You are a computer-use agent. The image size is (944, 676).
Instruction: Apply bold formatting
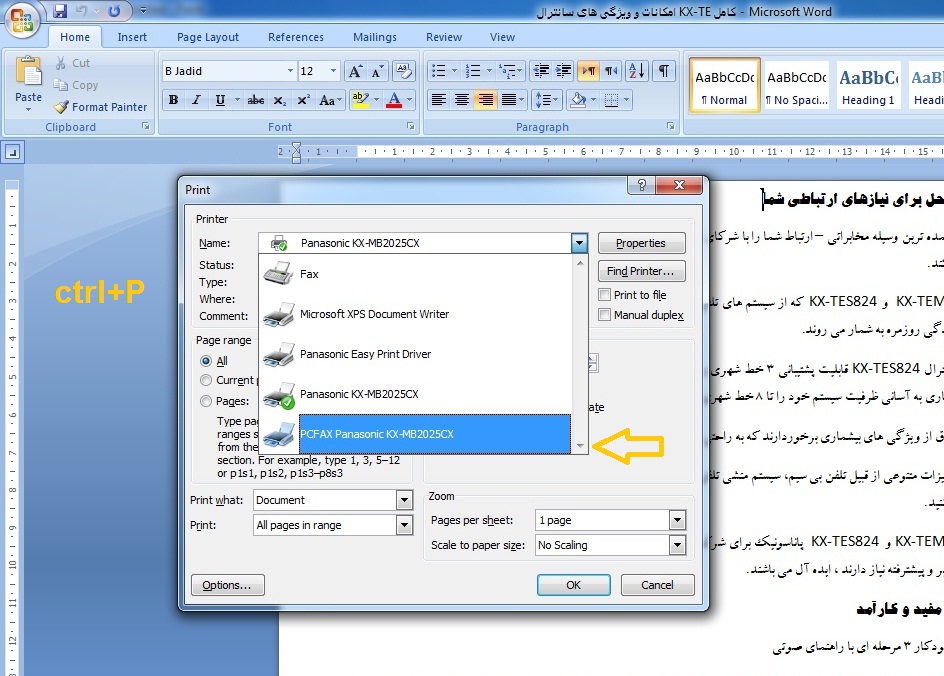tap(172, 100)
